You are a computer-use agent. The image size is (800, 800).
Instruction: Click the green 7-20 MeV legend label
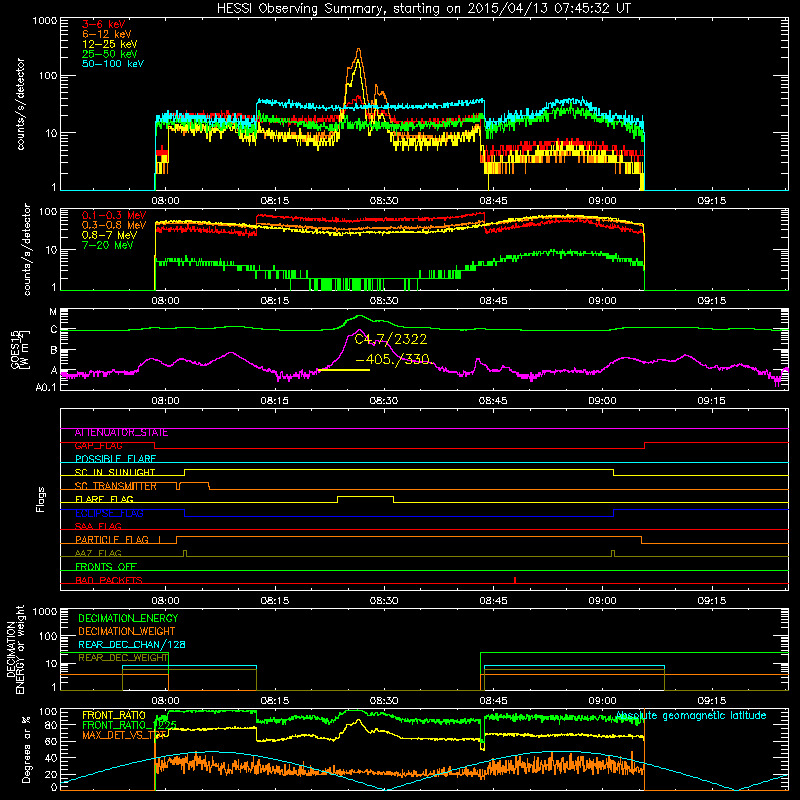tap(108, 245)
